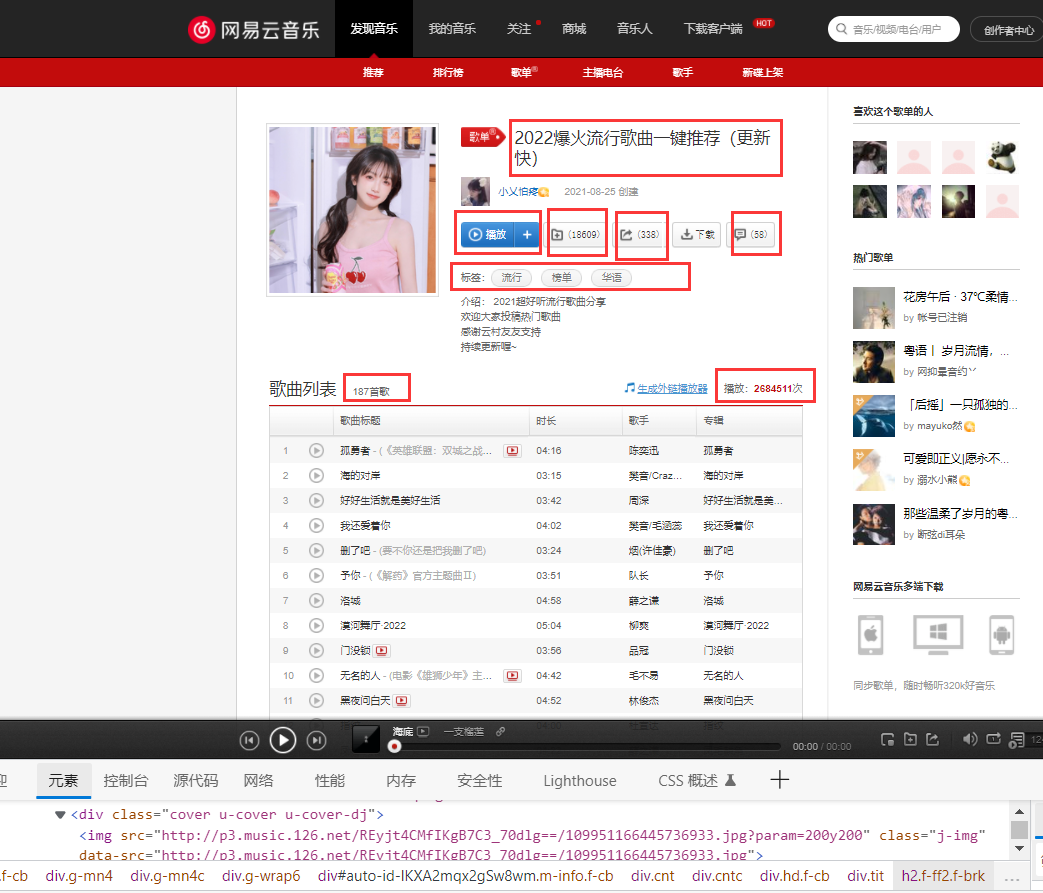Add playlist to queue with plus button
Screen dimensions: 1043x893
point(527,234)
